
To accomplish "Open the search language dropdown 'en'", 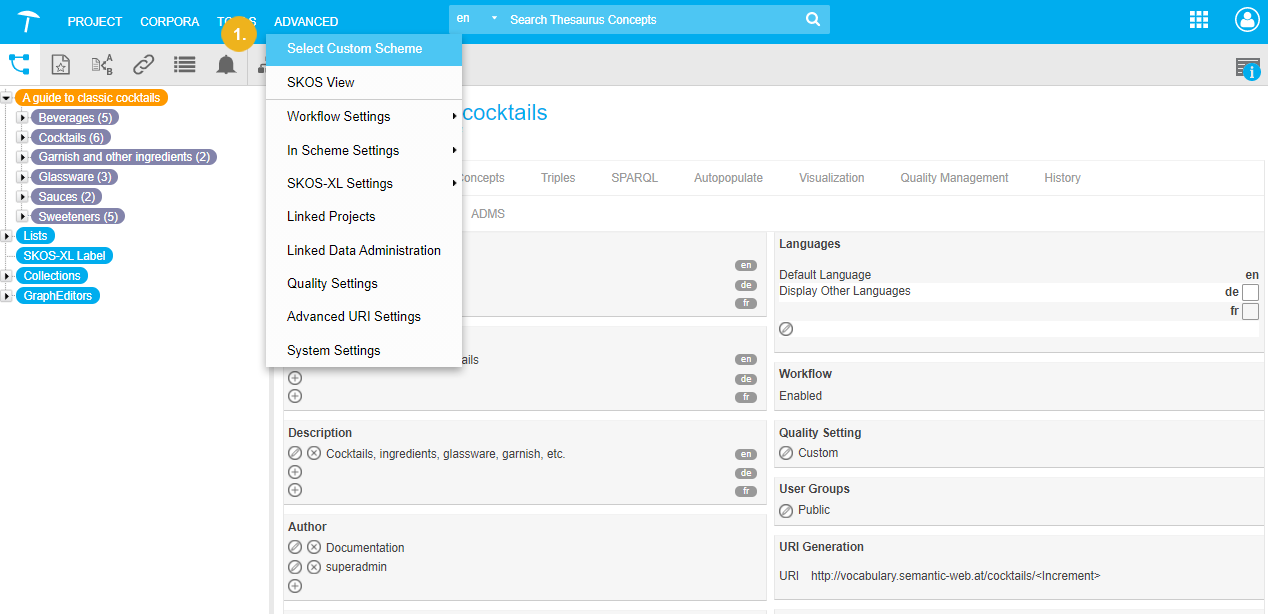I will click(x=475, y=19).
